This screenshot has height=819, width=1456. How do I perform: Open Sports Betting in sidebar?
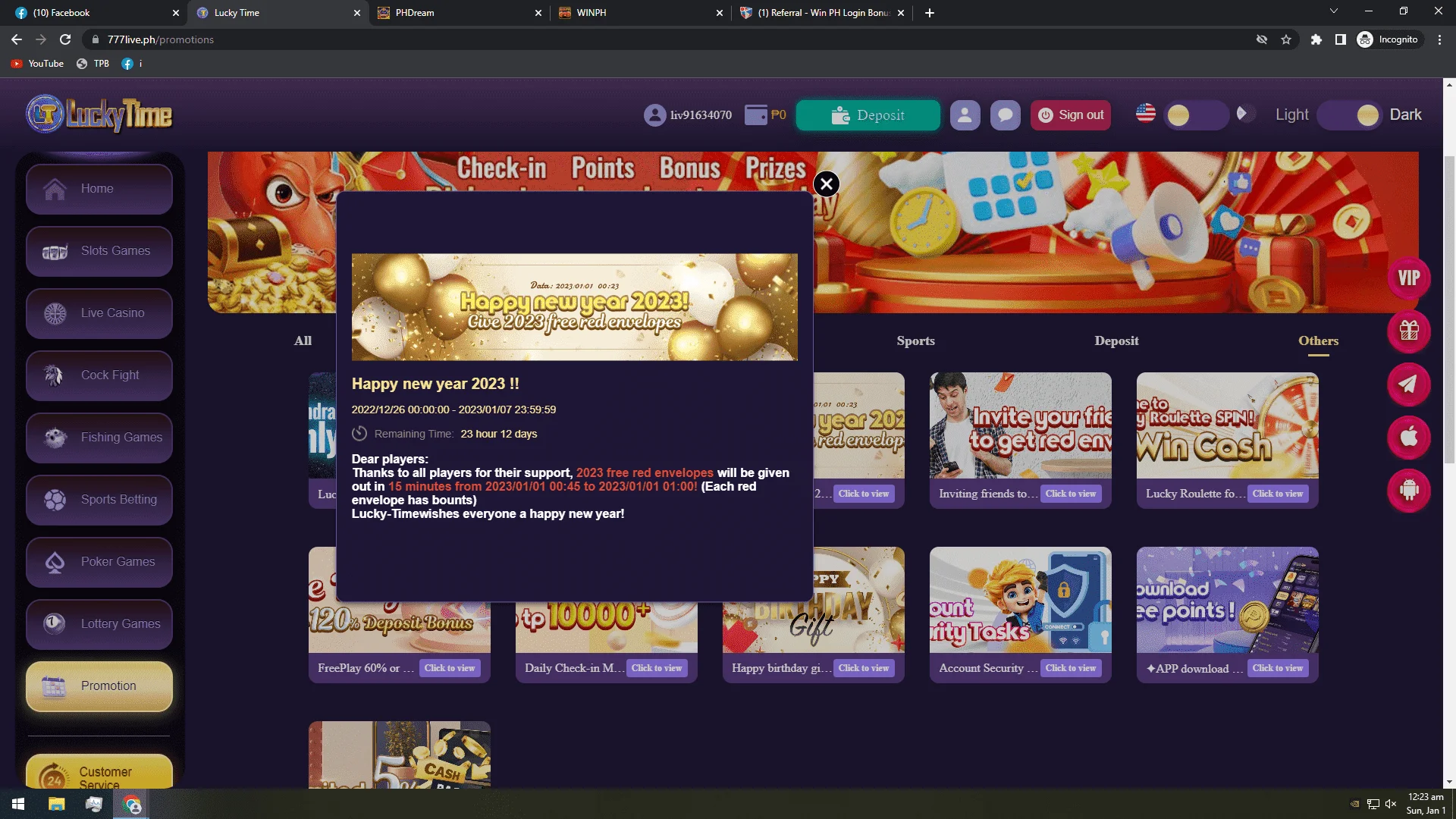point(99,500)
